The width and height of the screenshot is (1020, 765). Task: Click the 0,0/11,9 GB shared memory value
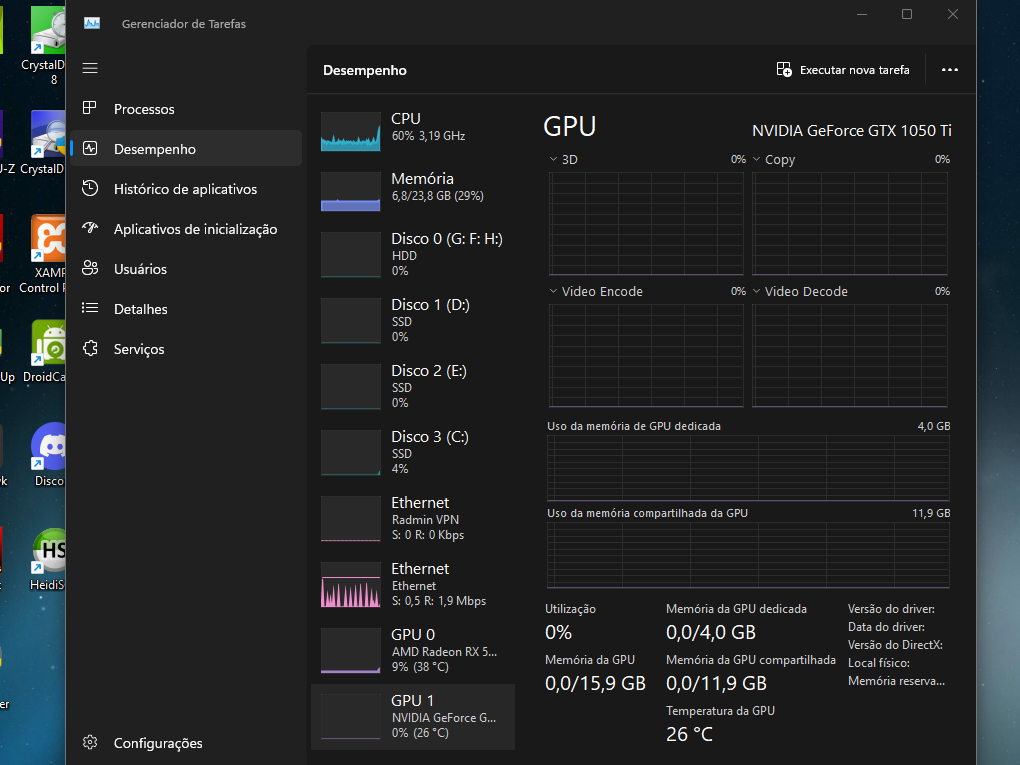(x=716, y=683)
